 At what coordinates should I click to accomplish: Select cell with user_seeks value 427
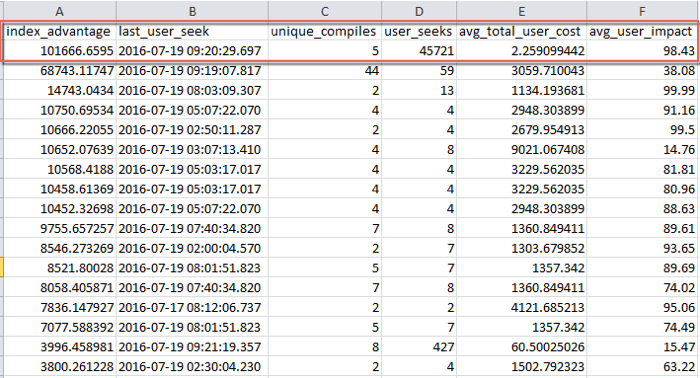tap(419, 347)
